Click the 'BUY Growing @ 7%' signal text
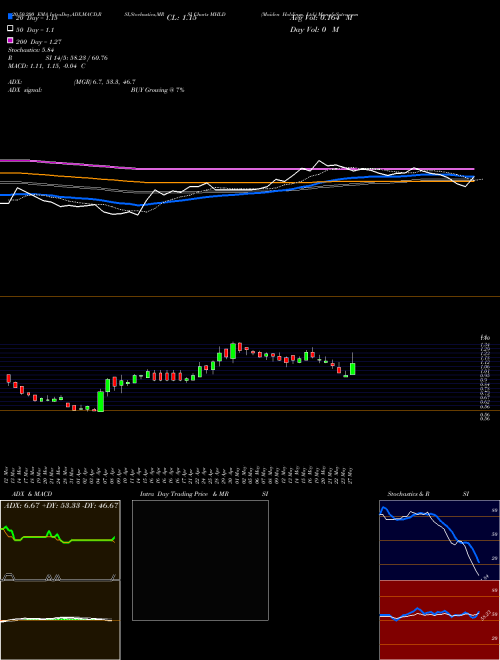Screen dimensions: 500x660 [157, 90]
